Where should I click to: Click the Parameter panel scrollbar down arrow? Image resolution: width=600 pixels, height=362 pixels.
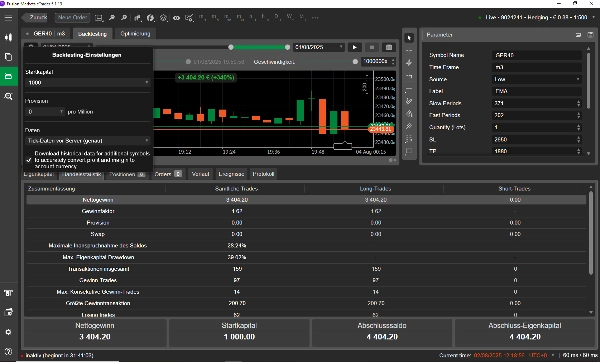pos(589,153)
